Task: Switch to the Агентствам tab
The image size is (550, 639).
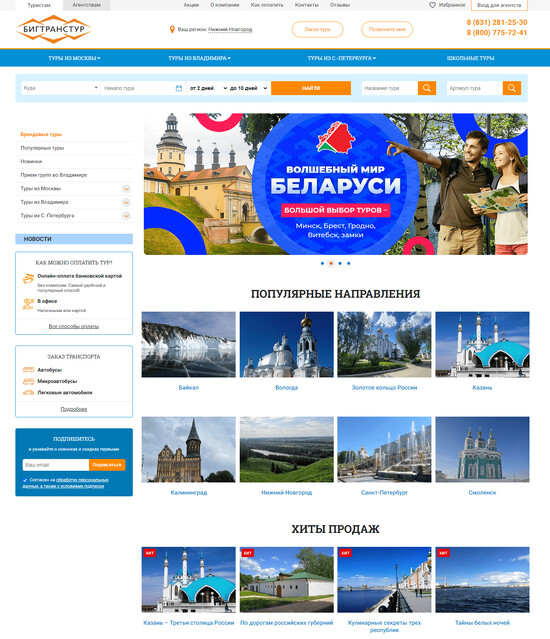Action: point(86,5)
